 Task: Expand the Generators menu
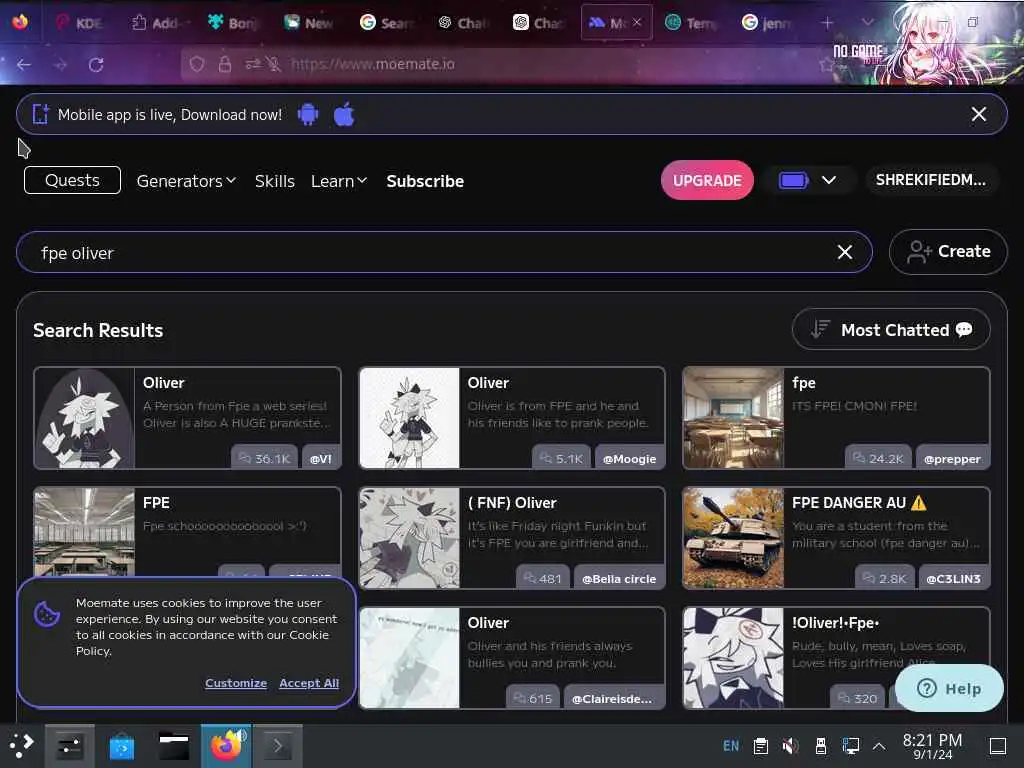point(186,181)
